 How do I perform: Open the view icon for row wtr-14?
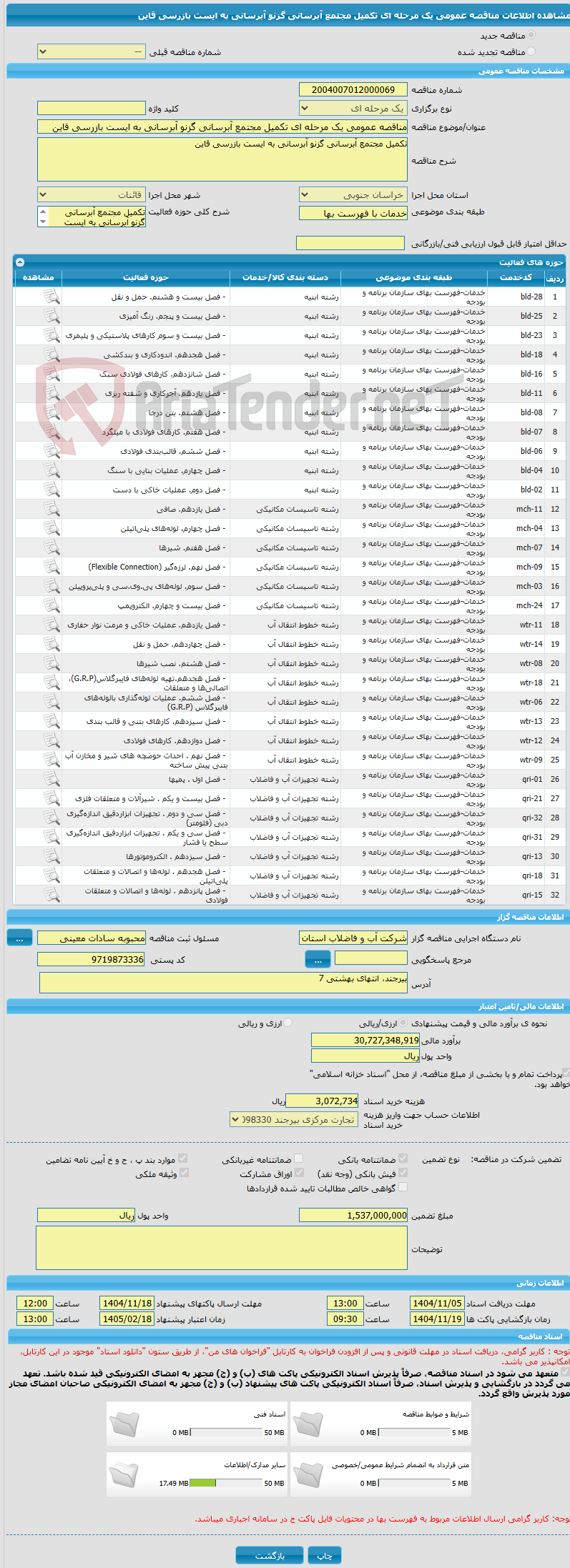(51, 644)
